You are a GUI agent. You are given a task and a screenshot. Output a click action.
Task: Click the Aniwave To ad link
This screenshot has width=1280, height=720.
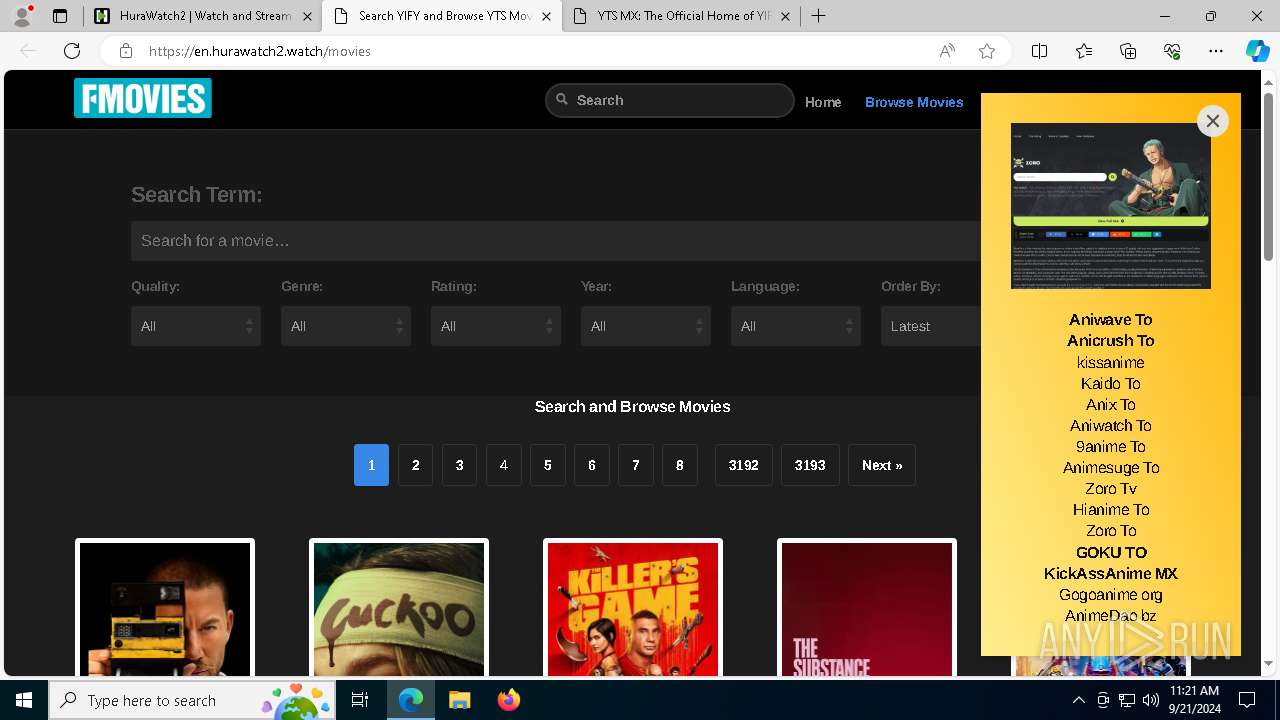1110,320
